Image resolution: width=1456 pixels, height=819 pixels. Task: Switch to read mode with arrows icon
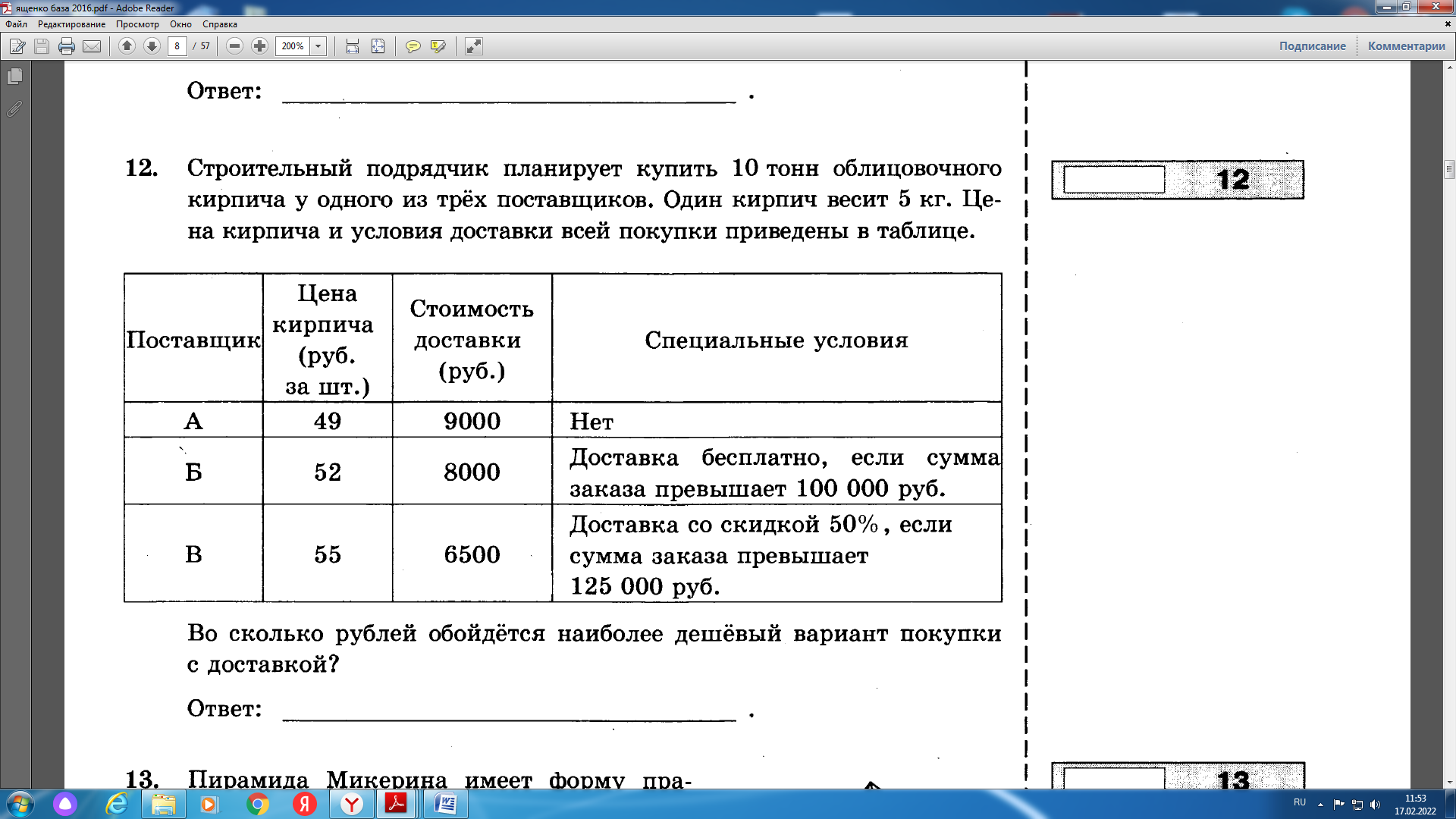pyautogui.click(x=474, y=46)
